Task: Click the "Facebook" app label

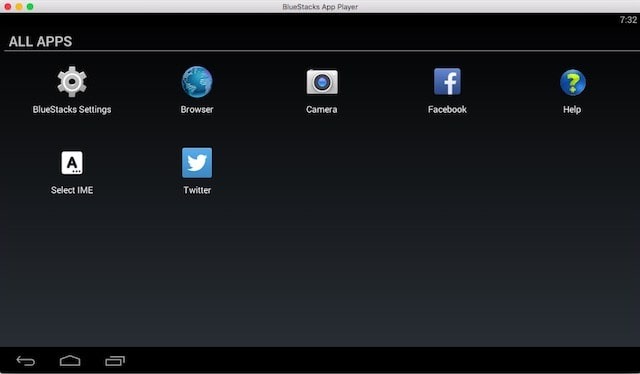Action: 447,109
